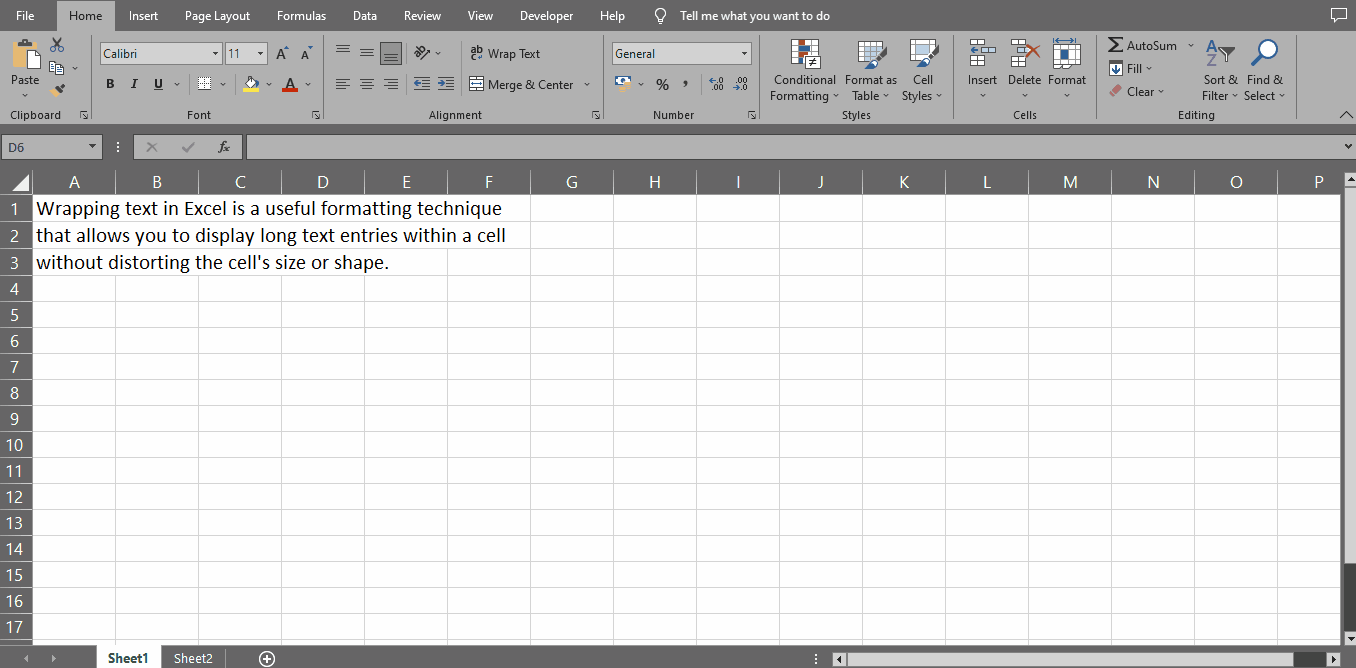1356x668 pixels.
Task: Apply Merge & Center to selection
Action: point(521,84)
